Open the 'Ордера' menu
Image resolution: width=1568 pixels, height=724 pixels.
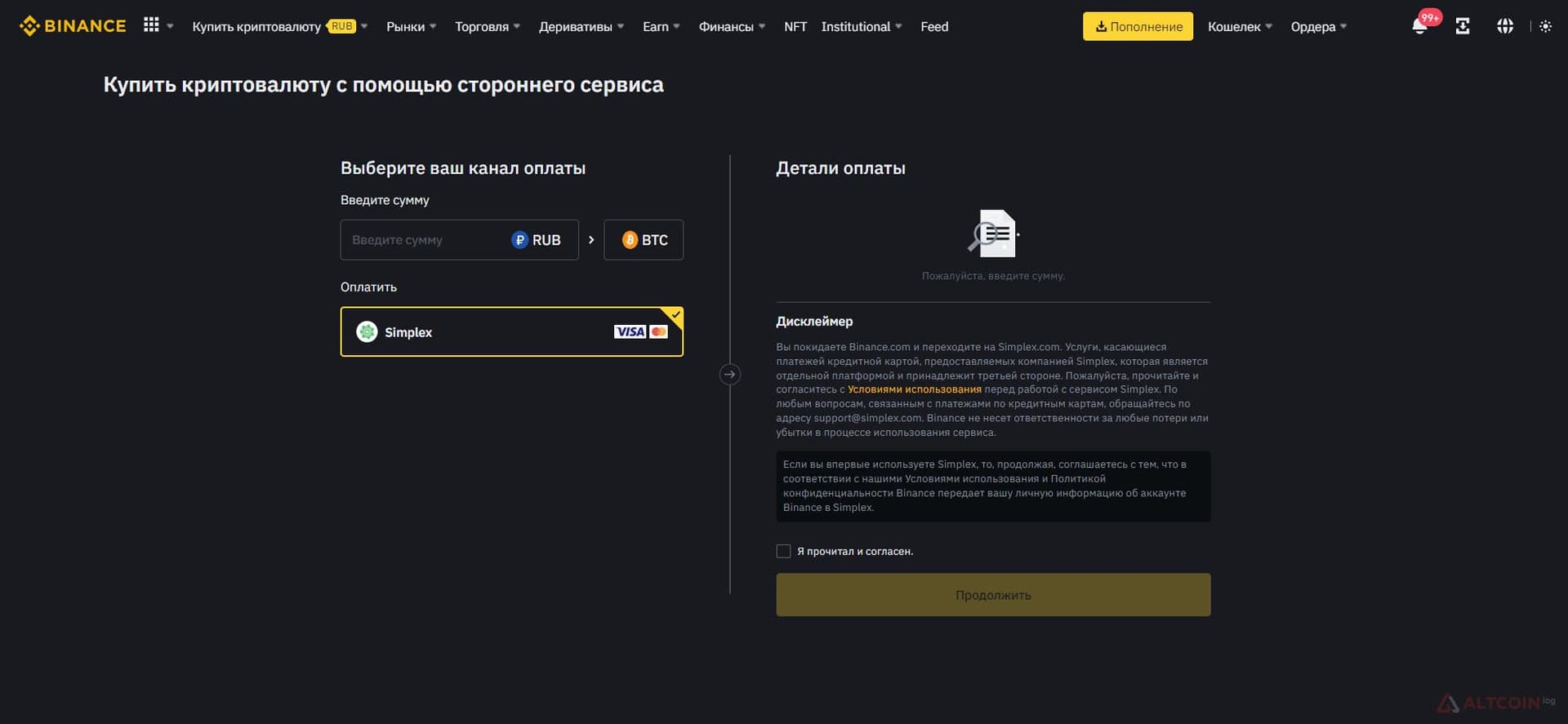(x=1319, y=26)
